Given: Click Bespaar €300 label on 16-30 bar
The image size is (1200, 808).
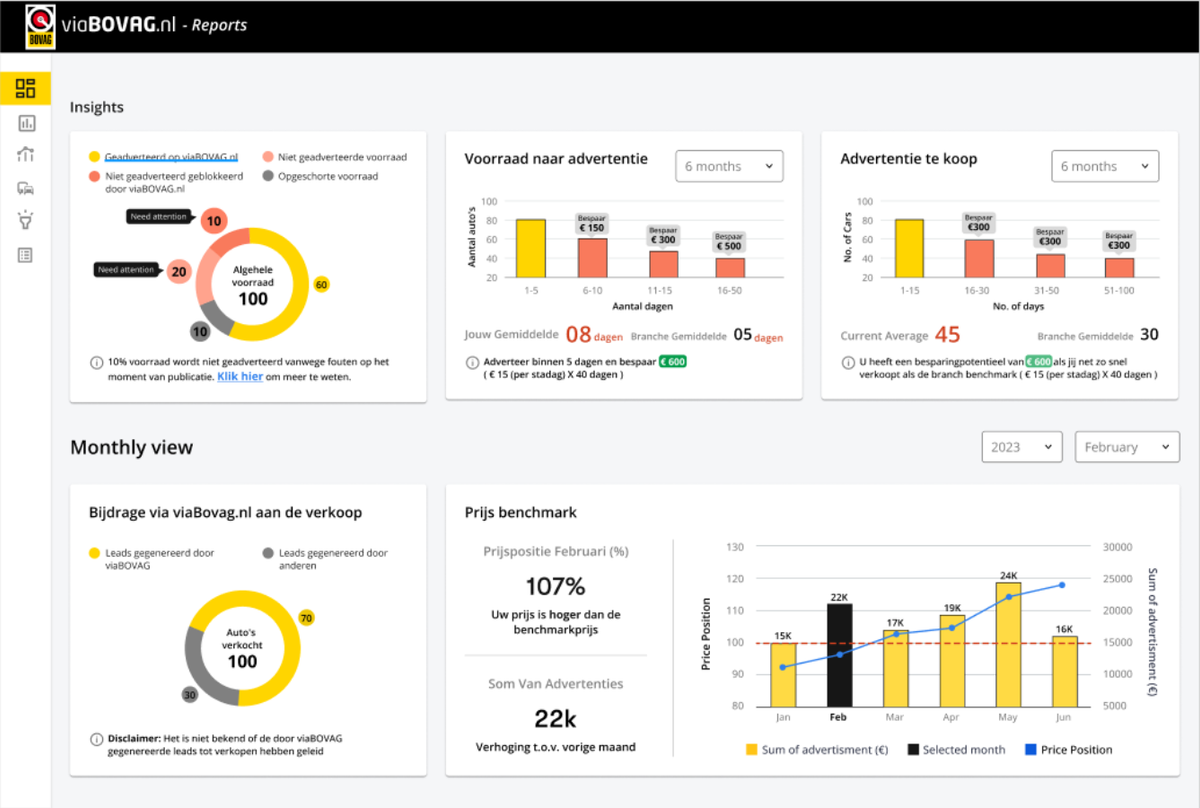Looking at the screenshot, I should tap(979, 222).
